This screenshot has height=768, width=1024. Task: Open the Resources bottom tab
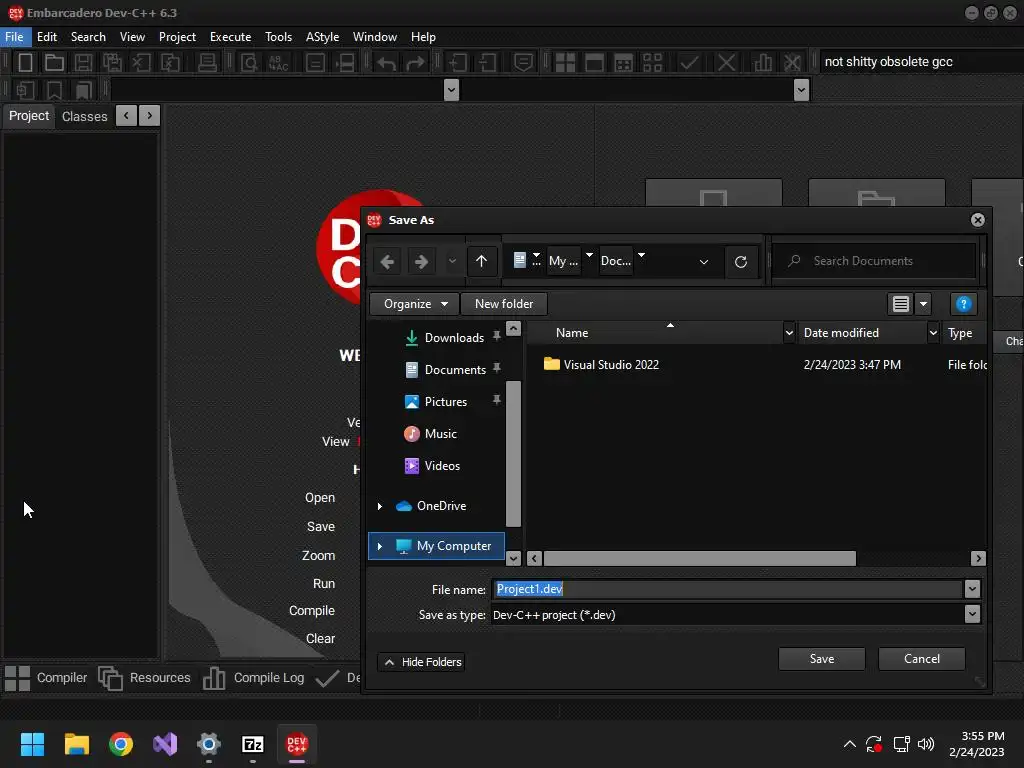tap(144, 678)
